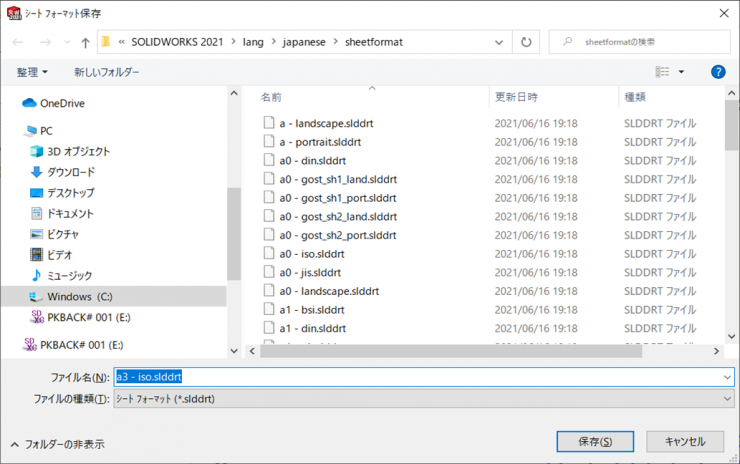
Task: Click navigation pane scroll down arrow
Action: [234, 351]
